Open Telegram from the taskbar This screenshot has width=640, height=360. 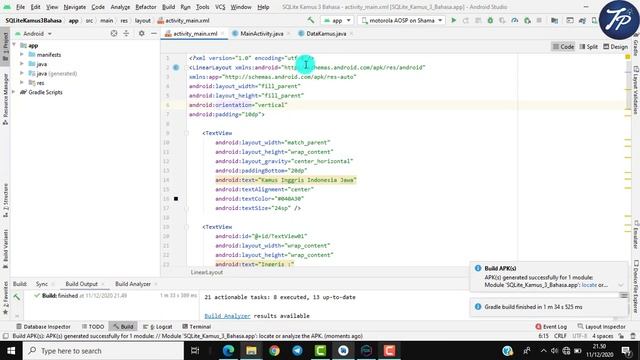pyautogui.click(x=297, y=351)
